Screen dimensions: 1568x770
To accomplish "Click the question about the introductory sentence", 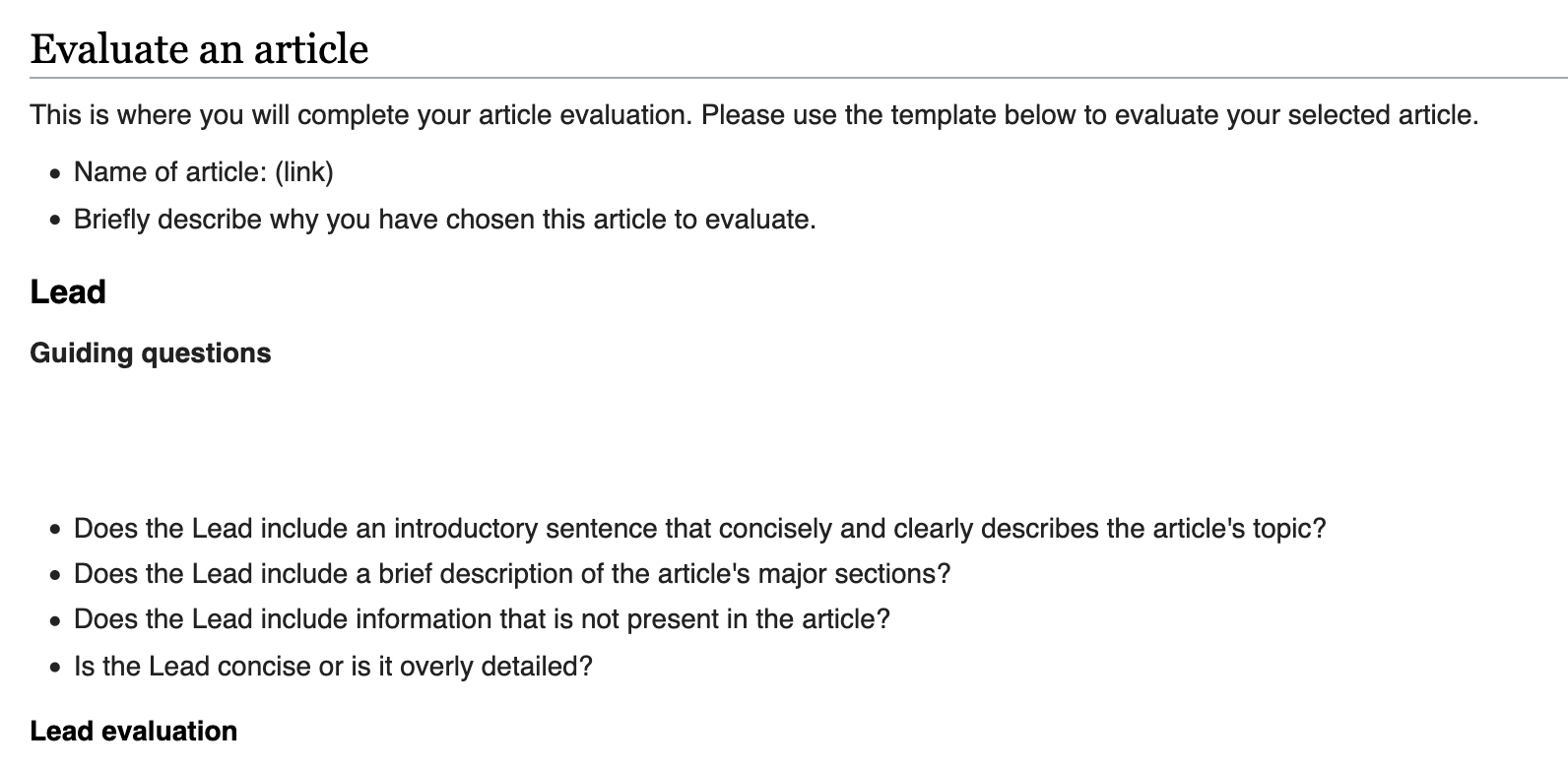I will point(700,529).
